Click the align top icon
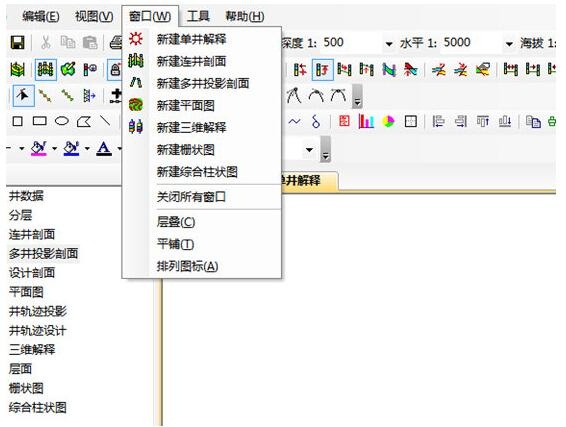Viewport: 566px width, 427px height. tap(483, 121)
